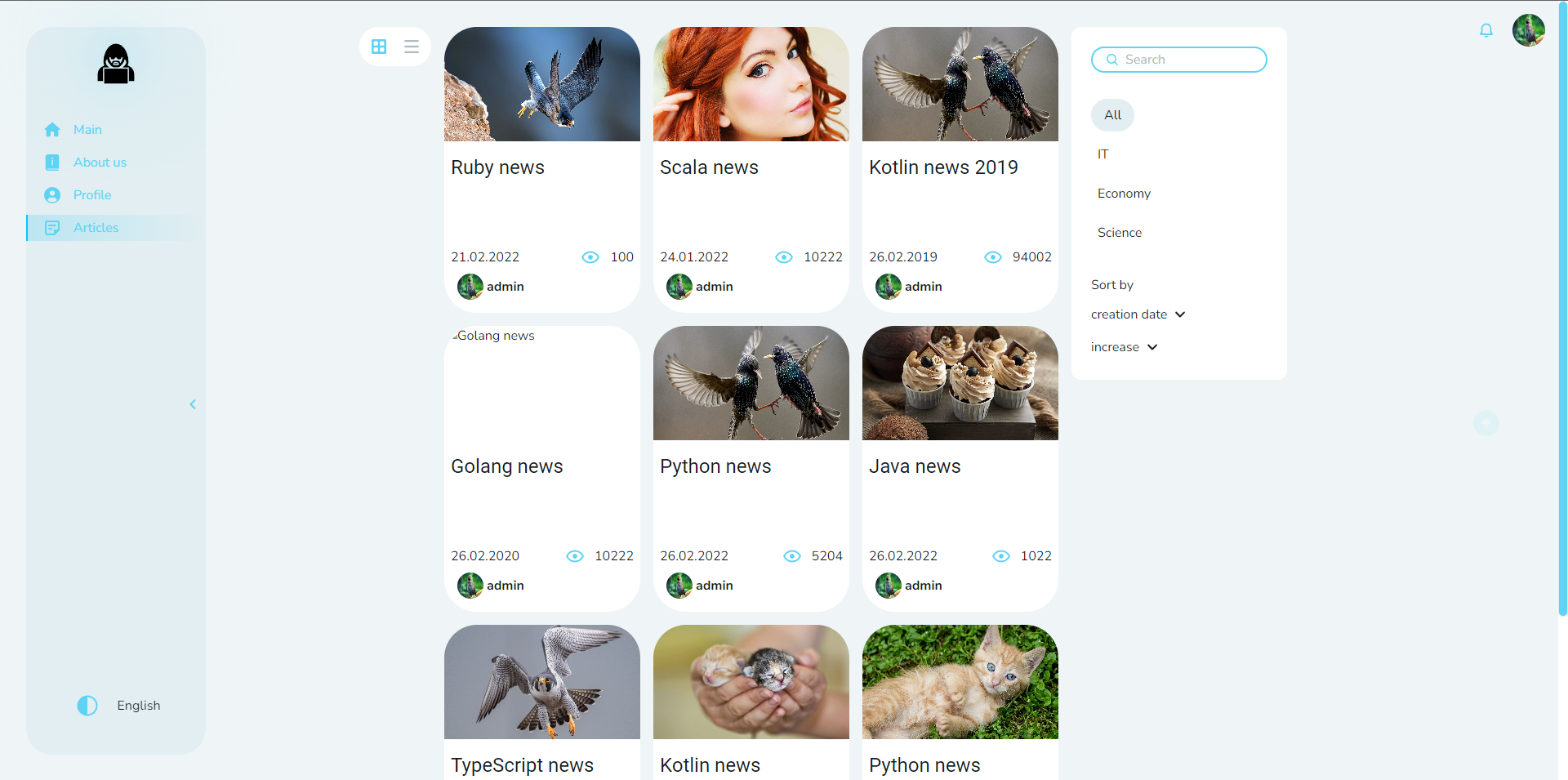
Task: Open Kotlin news kittens-in-hands thumbnail
Action: pyautogui.click(x=751, y=682)
